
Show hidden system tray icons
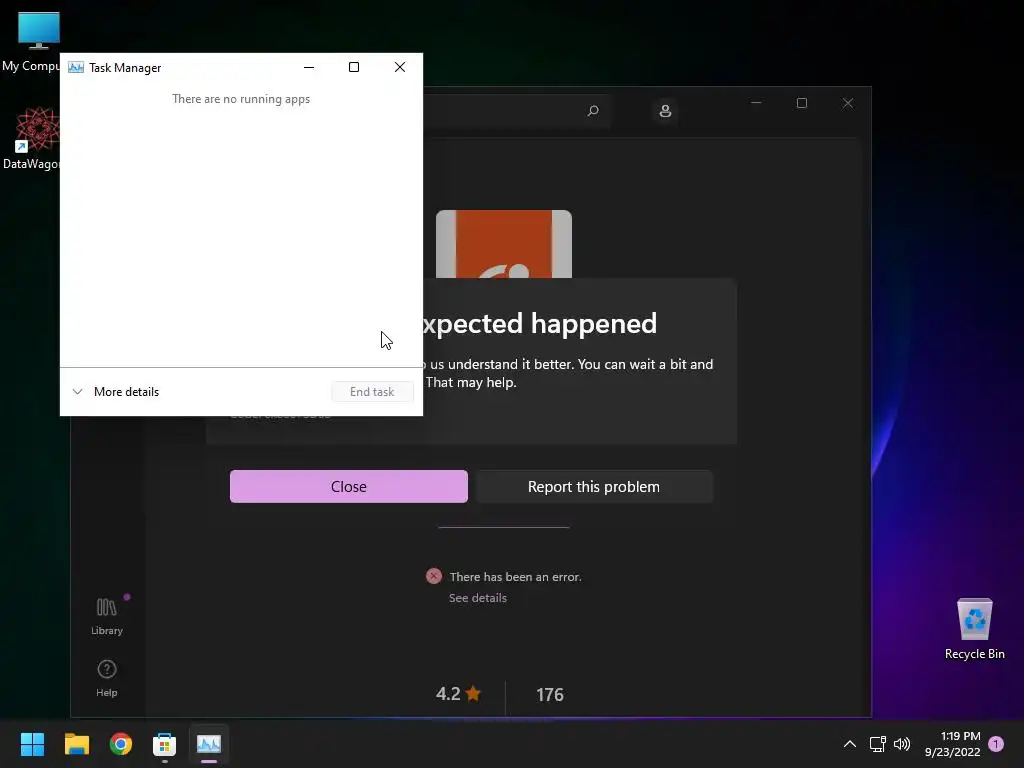(x=850, y=744)
